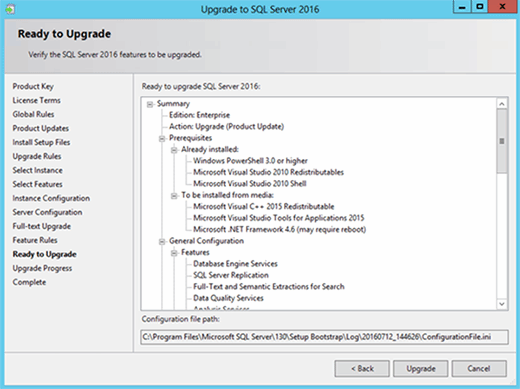
Task: Click the Prerequisites label in the tree
Action: tap(190, 138)
